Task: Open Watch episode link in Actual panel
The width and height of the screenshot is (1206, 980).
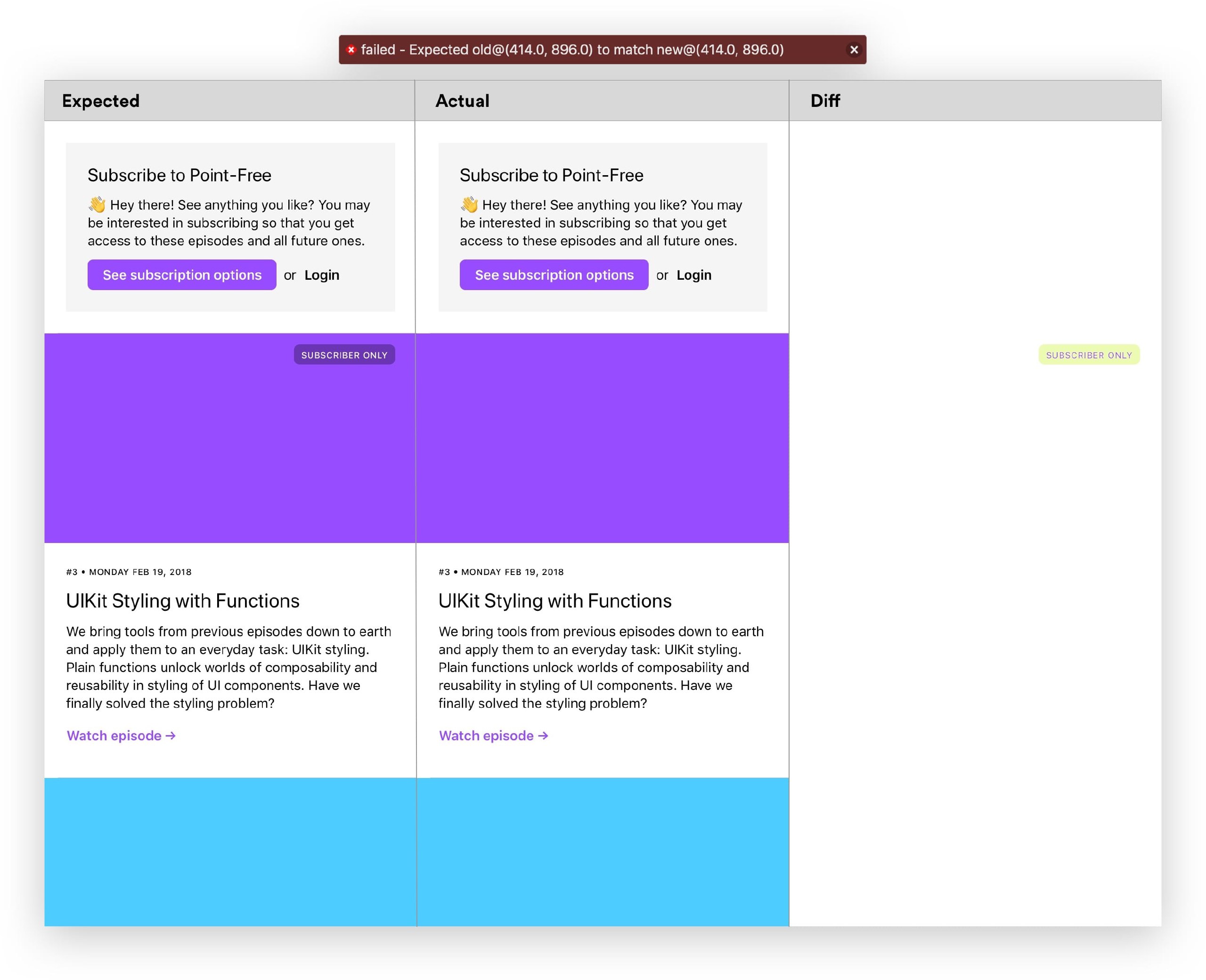Action: (493, 736)
